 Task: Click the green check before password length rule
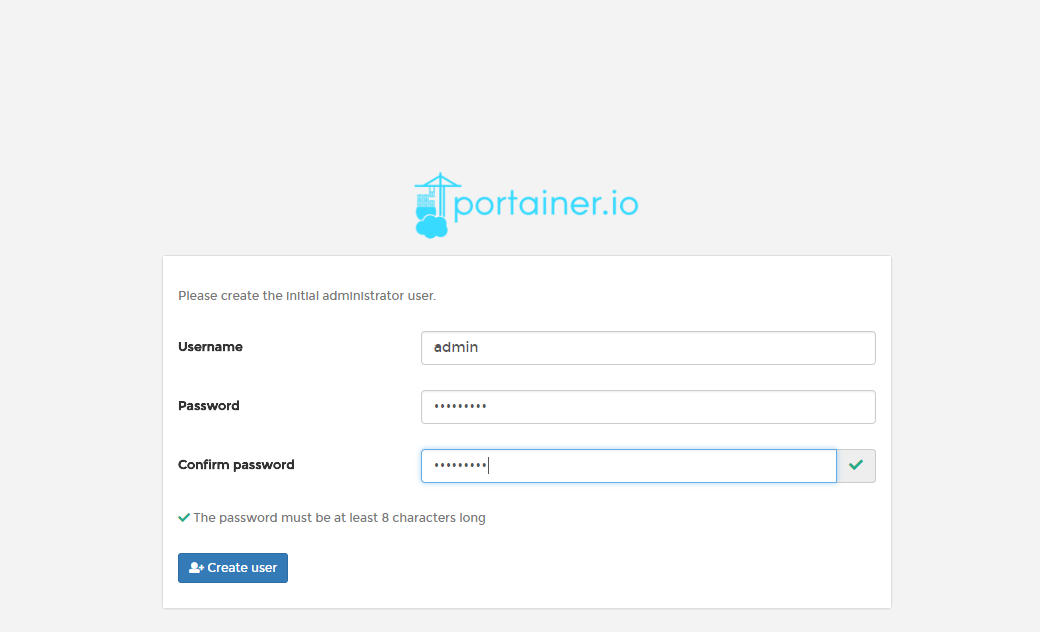point(184,518)
